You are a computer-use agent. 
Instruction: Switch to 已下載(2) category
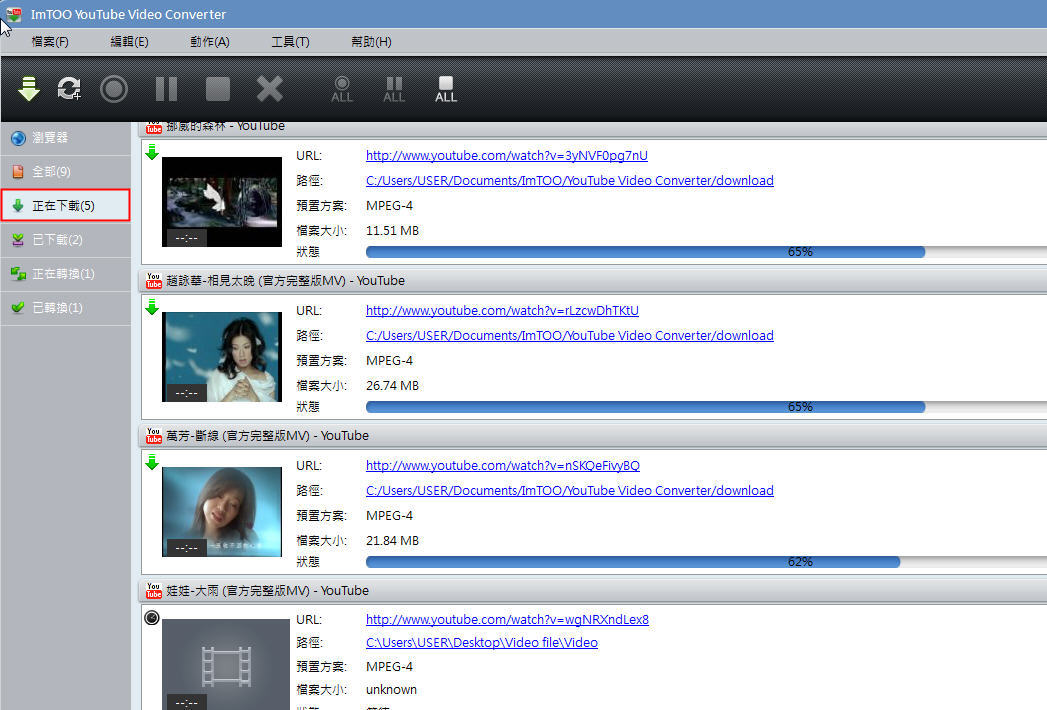57,240
